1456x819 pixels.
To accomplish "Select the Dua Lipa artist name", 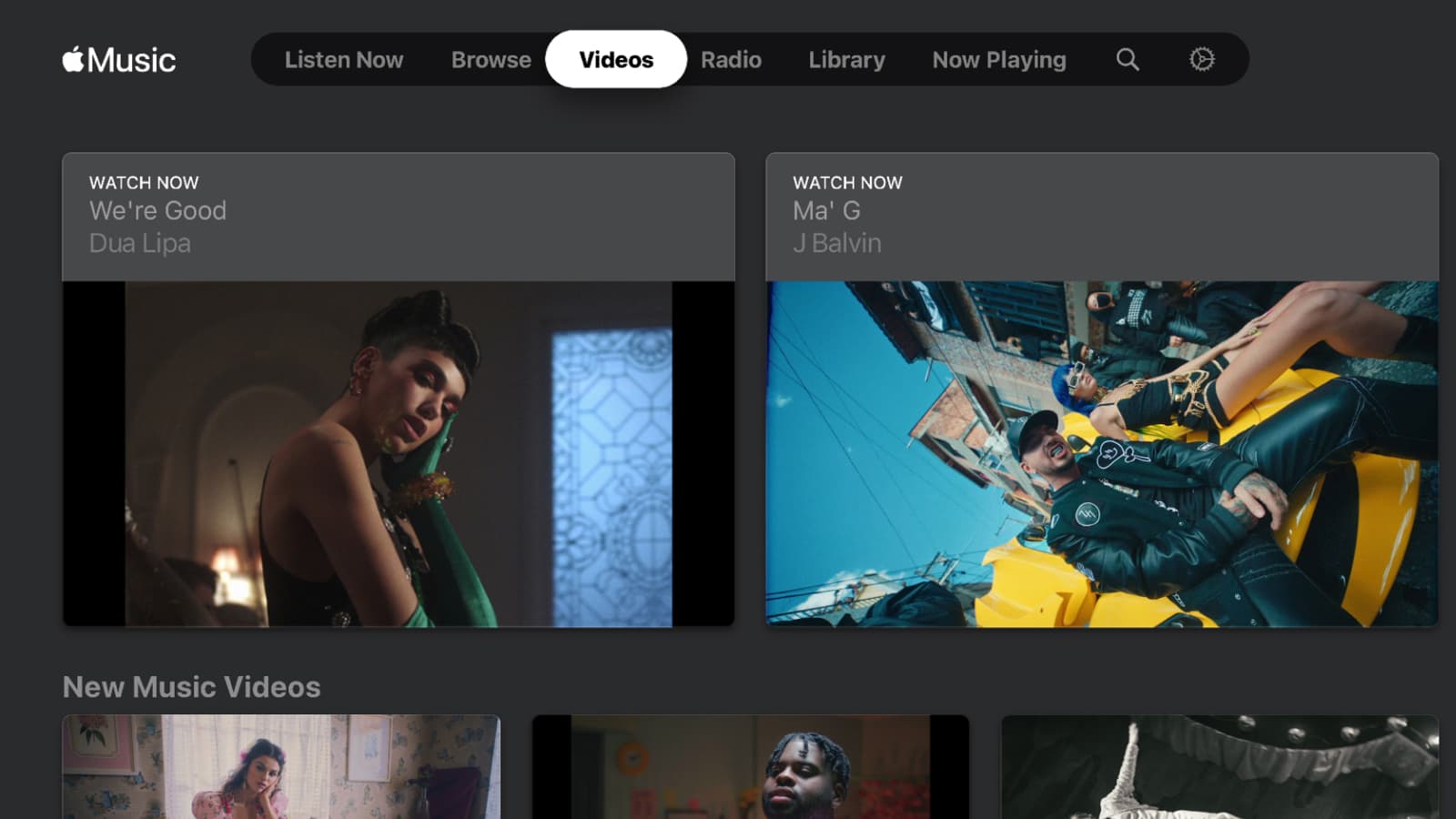I will 140,244.
